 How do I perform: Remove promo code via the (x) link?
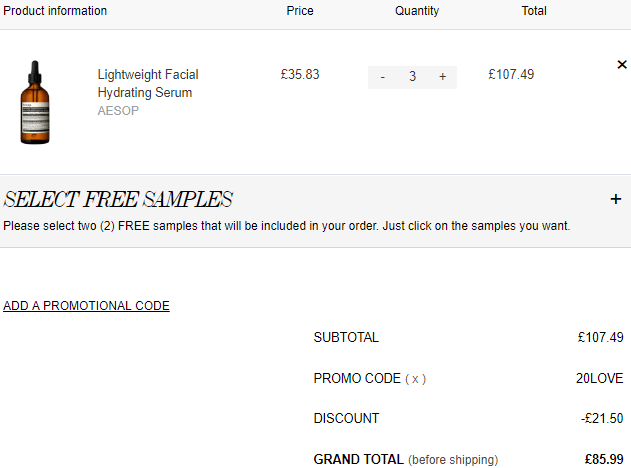pos(415,379)
